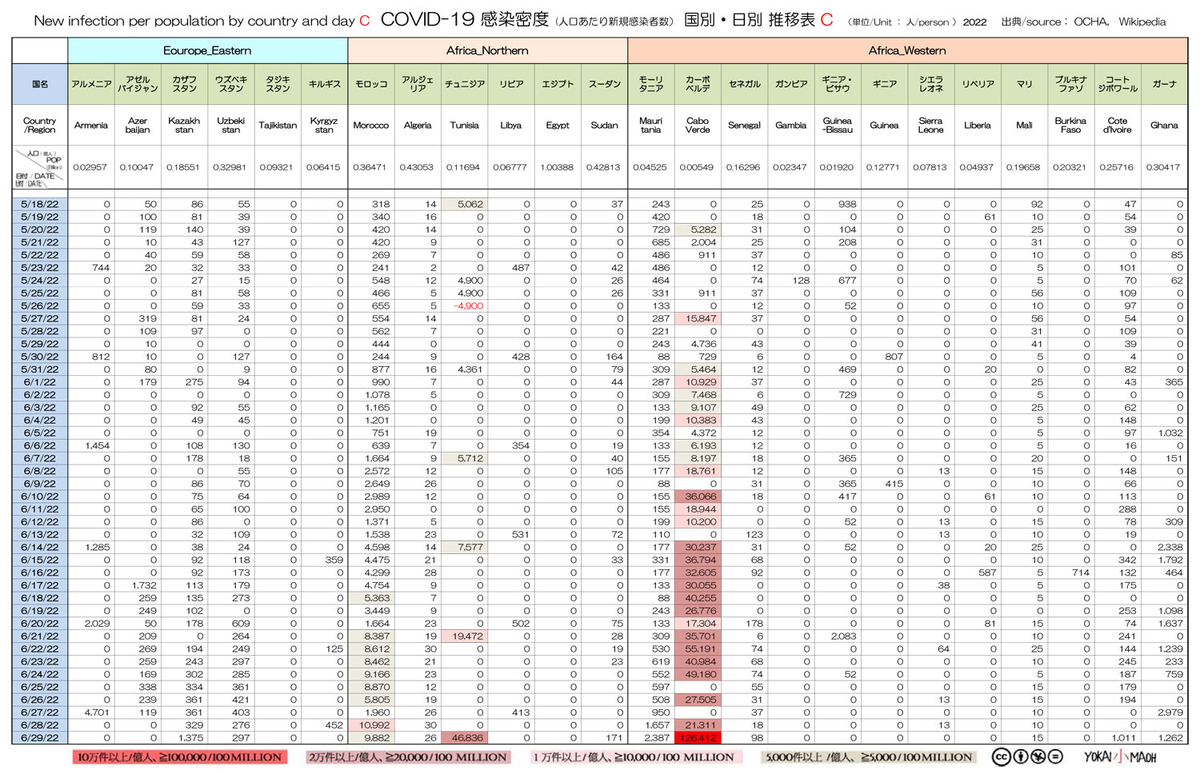The image size is (1200, 774).
Task: Select the Sudan column header
Action: 603,126
